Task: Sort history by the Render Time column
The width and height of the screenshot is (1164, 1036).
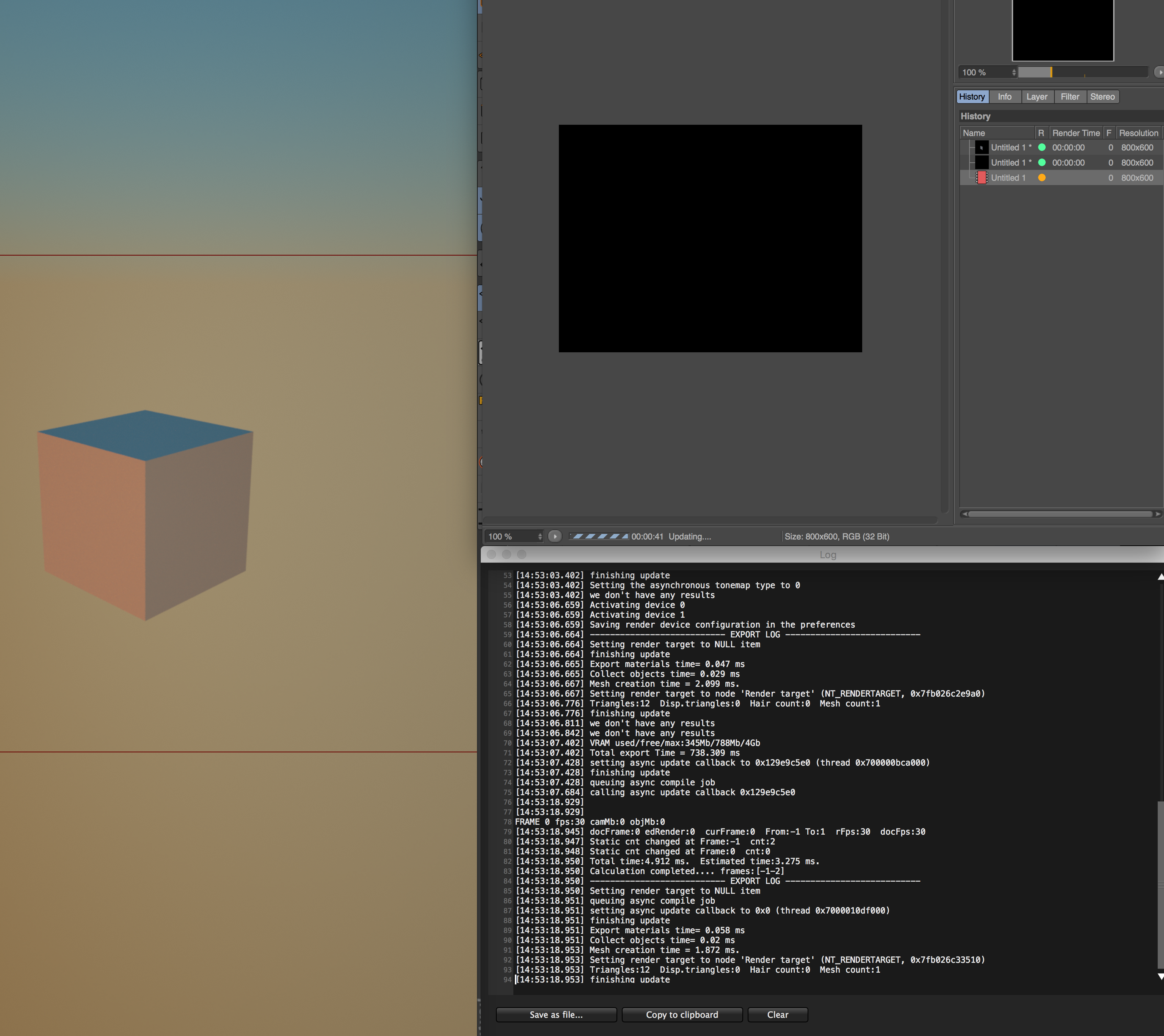Action: (x=1075, y=133)
